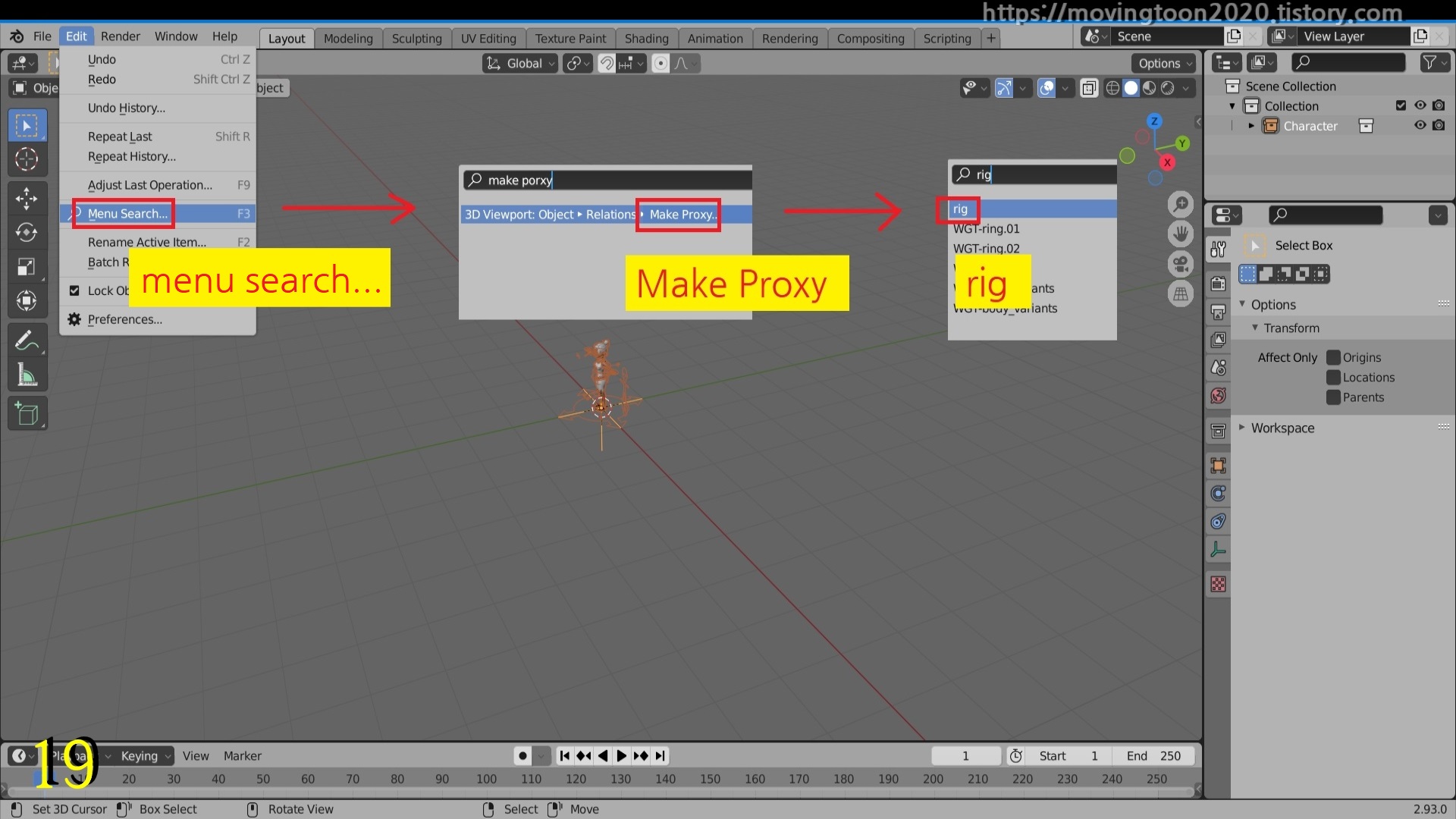Enable Affect Only Parents checkbox

point(1333,397)
